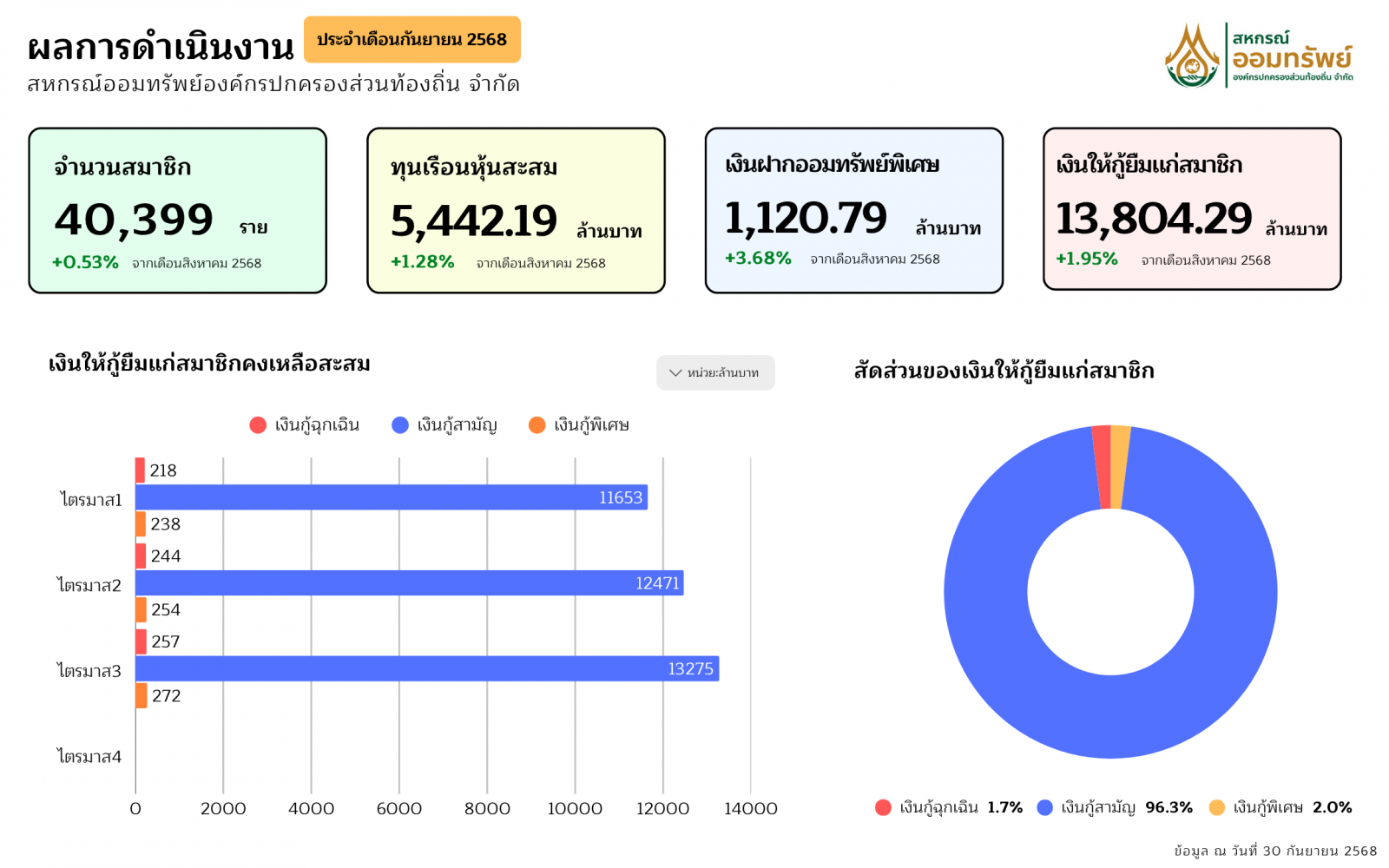Click the cooperative logo emblem

[1192, 56]
